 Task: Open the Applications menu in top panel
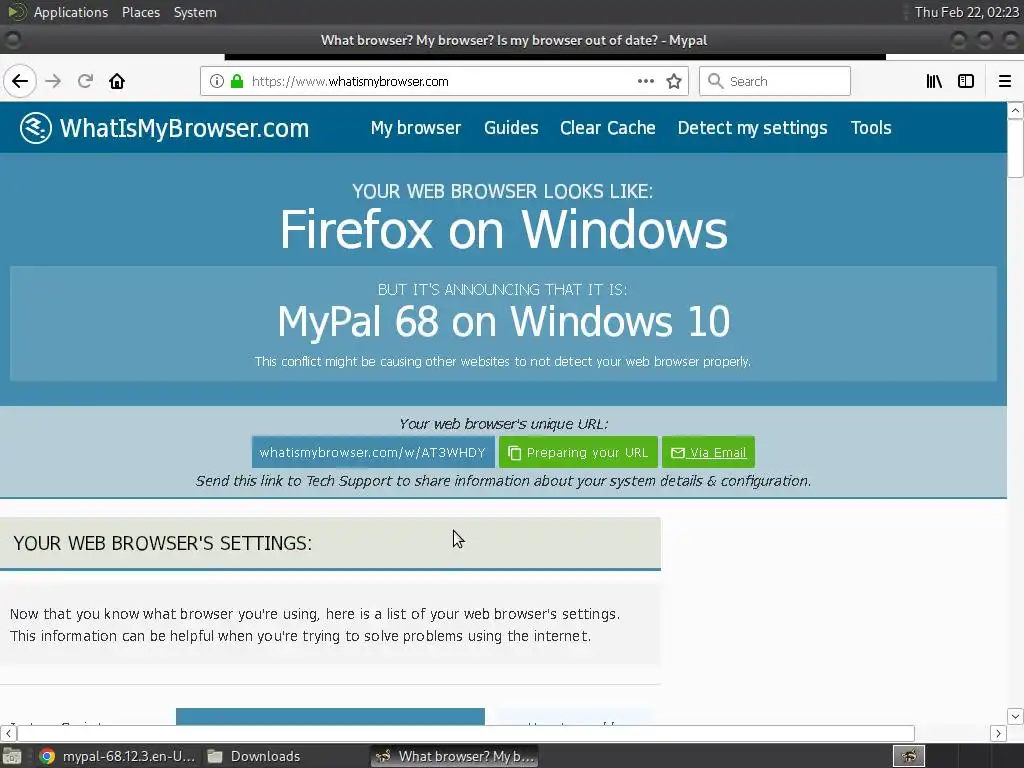tap(71, 12)
